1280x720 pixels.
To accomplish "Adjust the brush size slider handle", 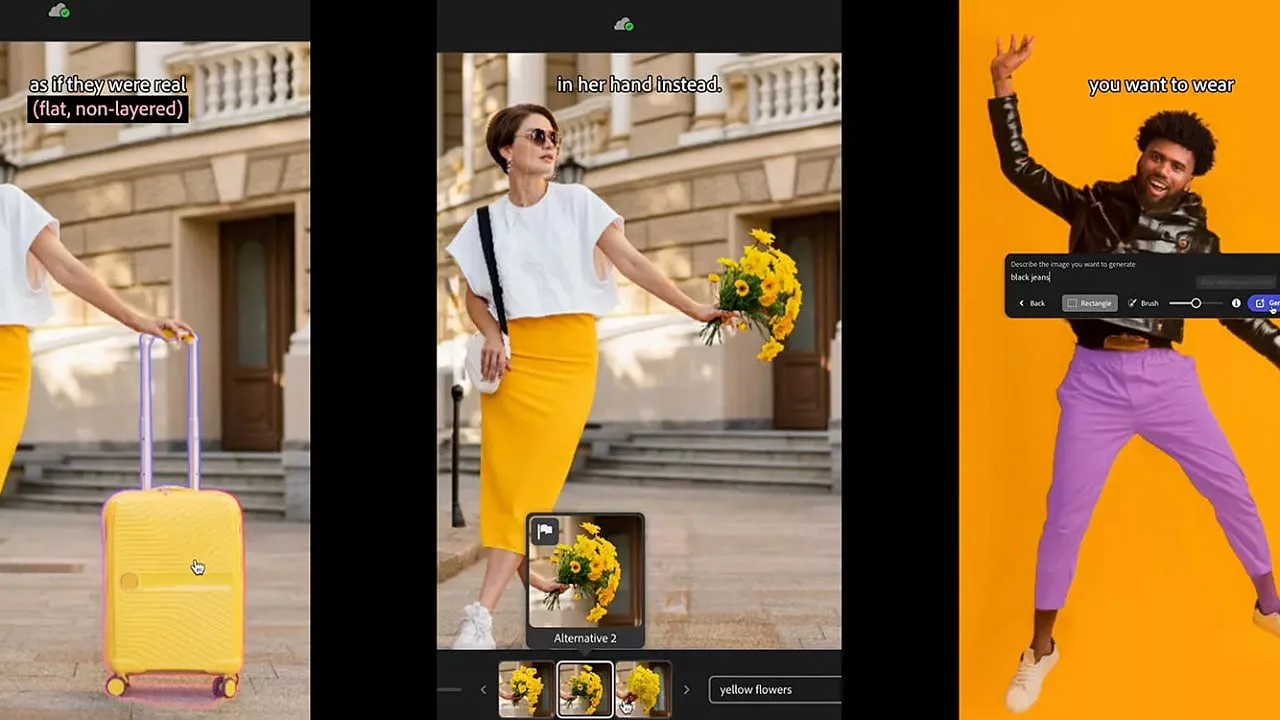I will [x=1197, y=302].
